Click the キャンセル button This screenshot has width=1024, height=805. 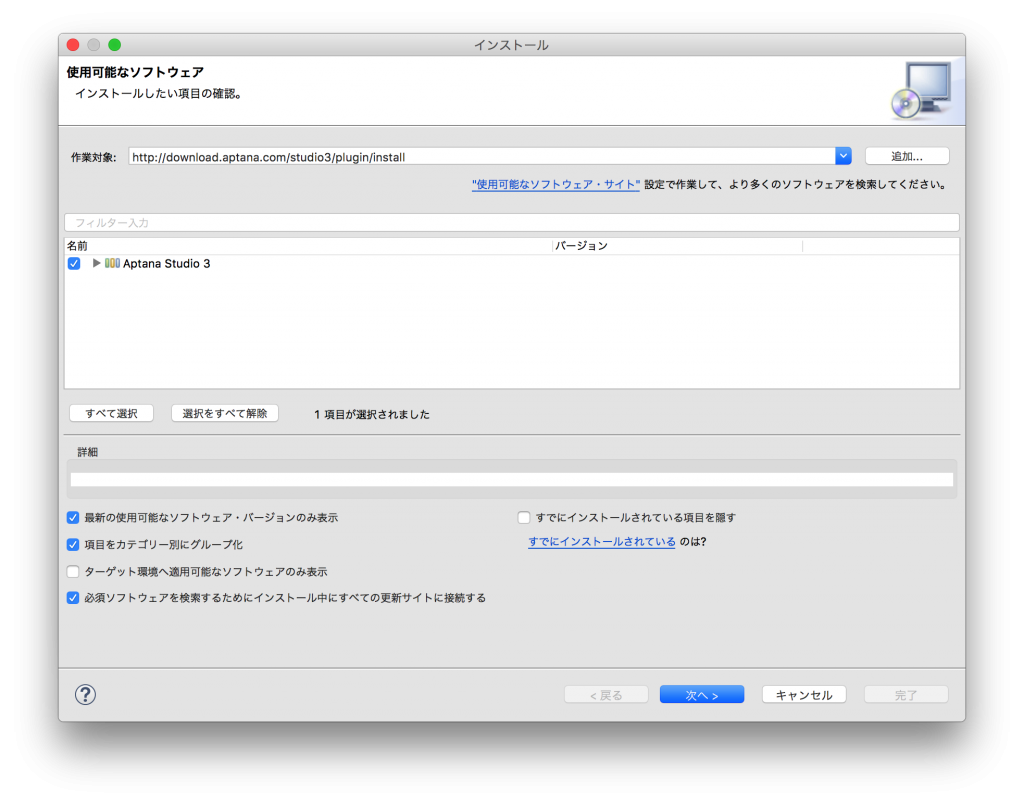(804, 695)
